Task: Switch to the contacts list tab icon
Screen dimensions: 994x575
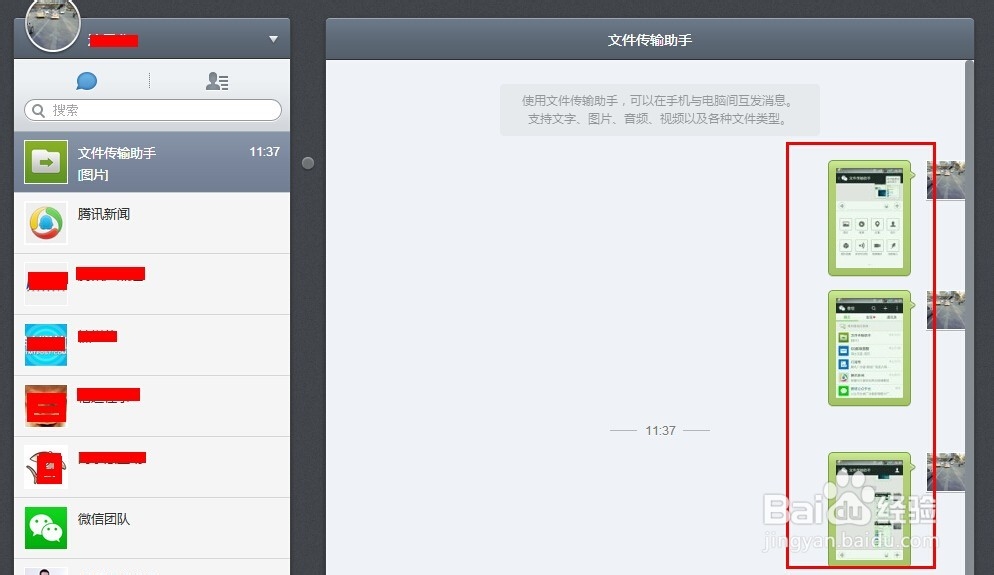Action: point(217,81)
